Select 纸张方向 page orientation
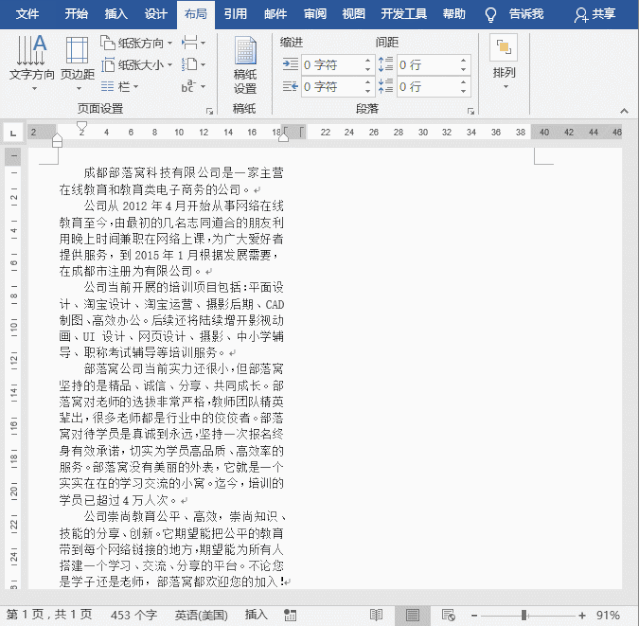This screenshot has width=639, height=626. click(x=137, y=43)
